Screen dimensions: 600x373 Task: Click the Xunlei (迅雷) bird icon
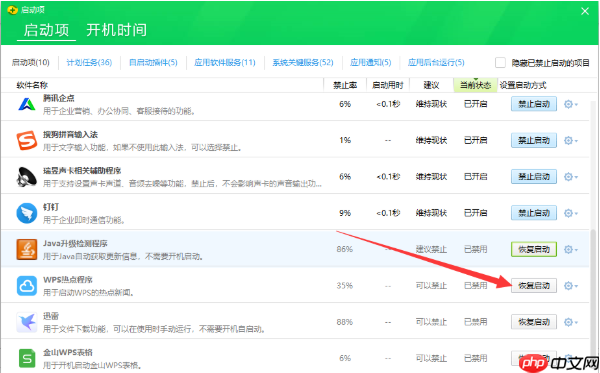coord(27,322)
